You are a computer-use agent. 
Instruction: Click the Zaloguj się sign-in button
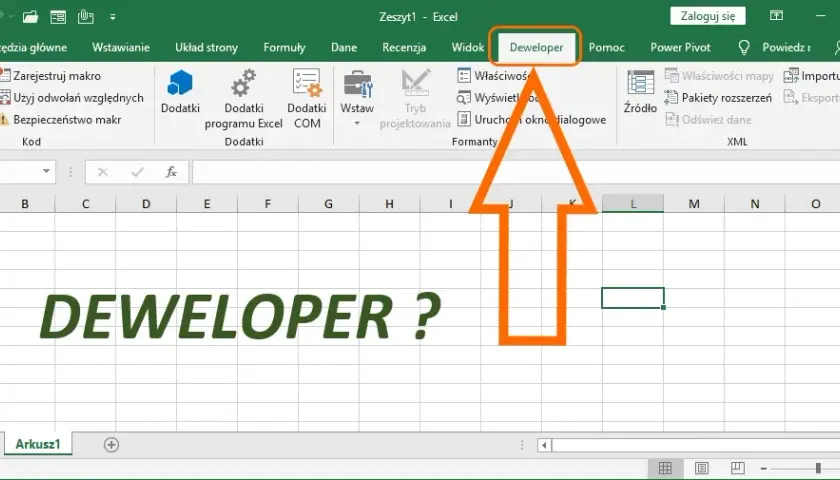707,16
